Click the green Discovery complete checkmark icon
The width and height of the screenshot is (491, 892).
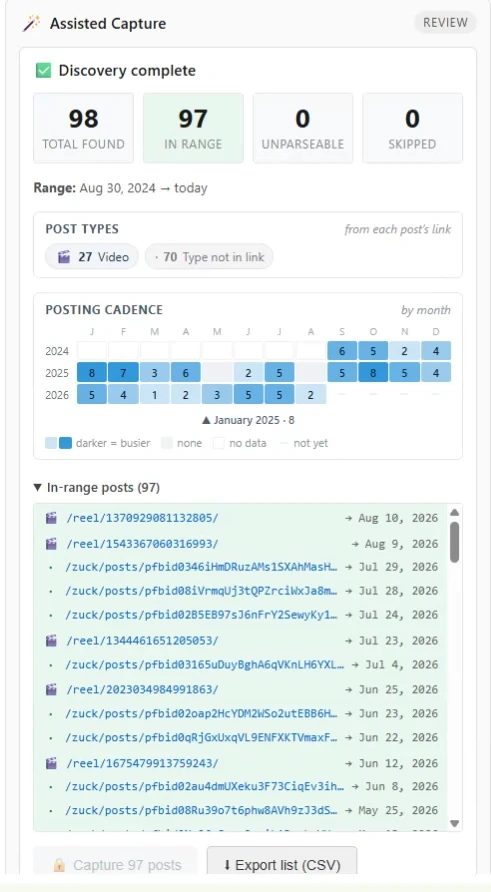[43, 71]
